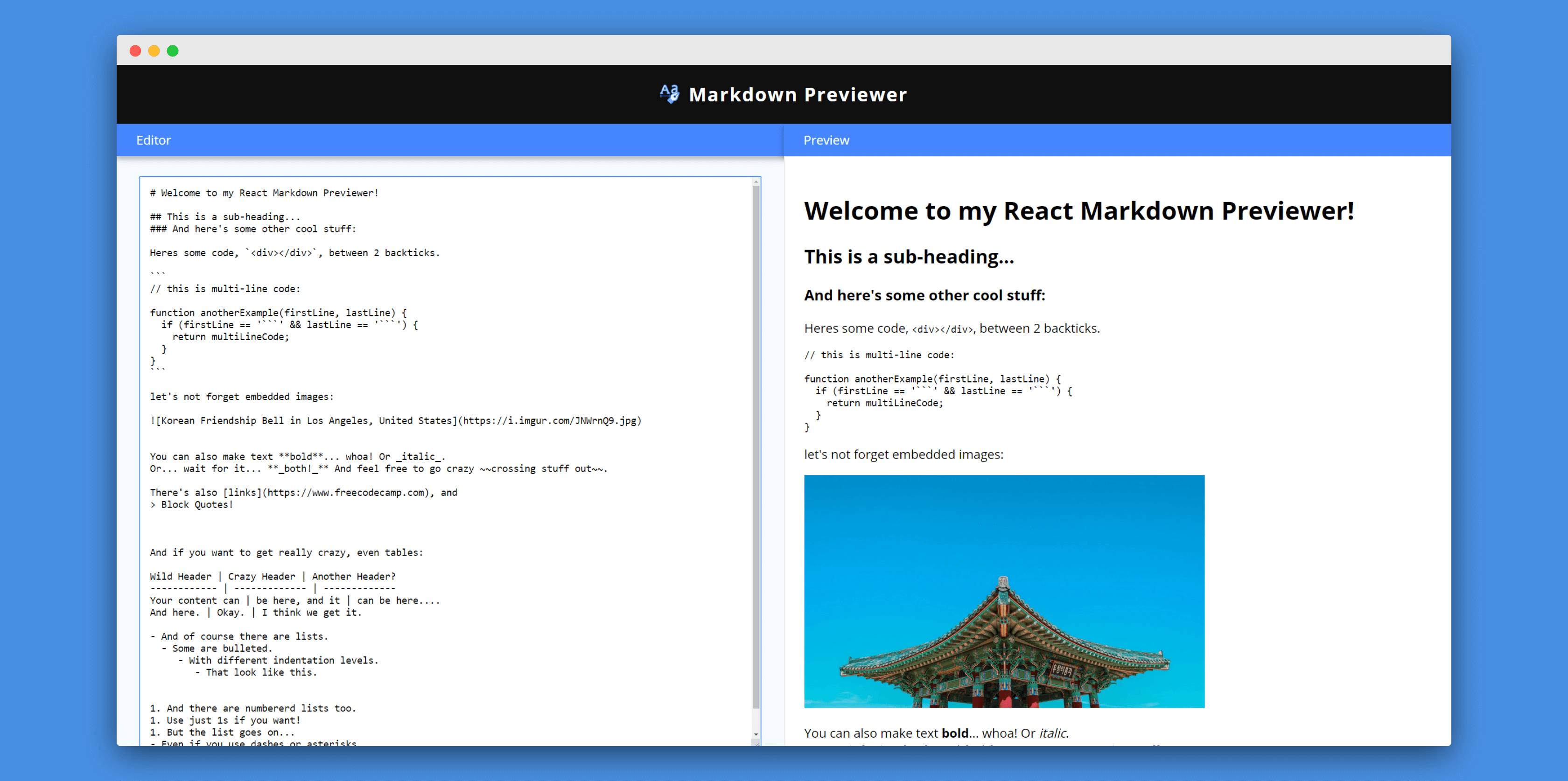Click the '# Welcome to my React Markdown Previewer!' editor line
Image resolution: width=1568 pixels, height=781 pixels.
[264, 193]
